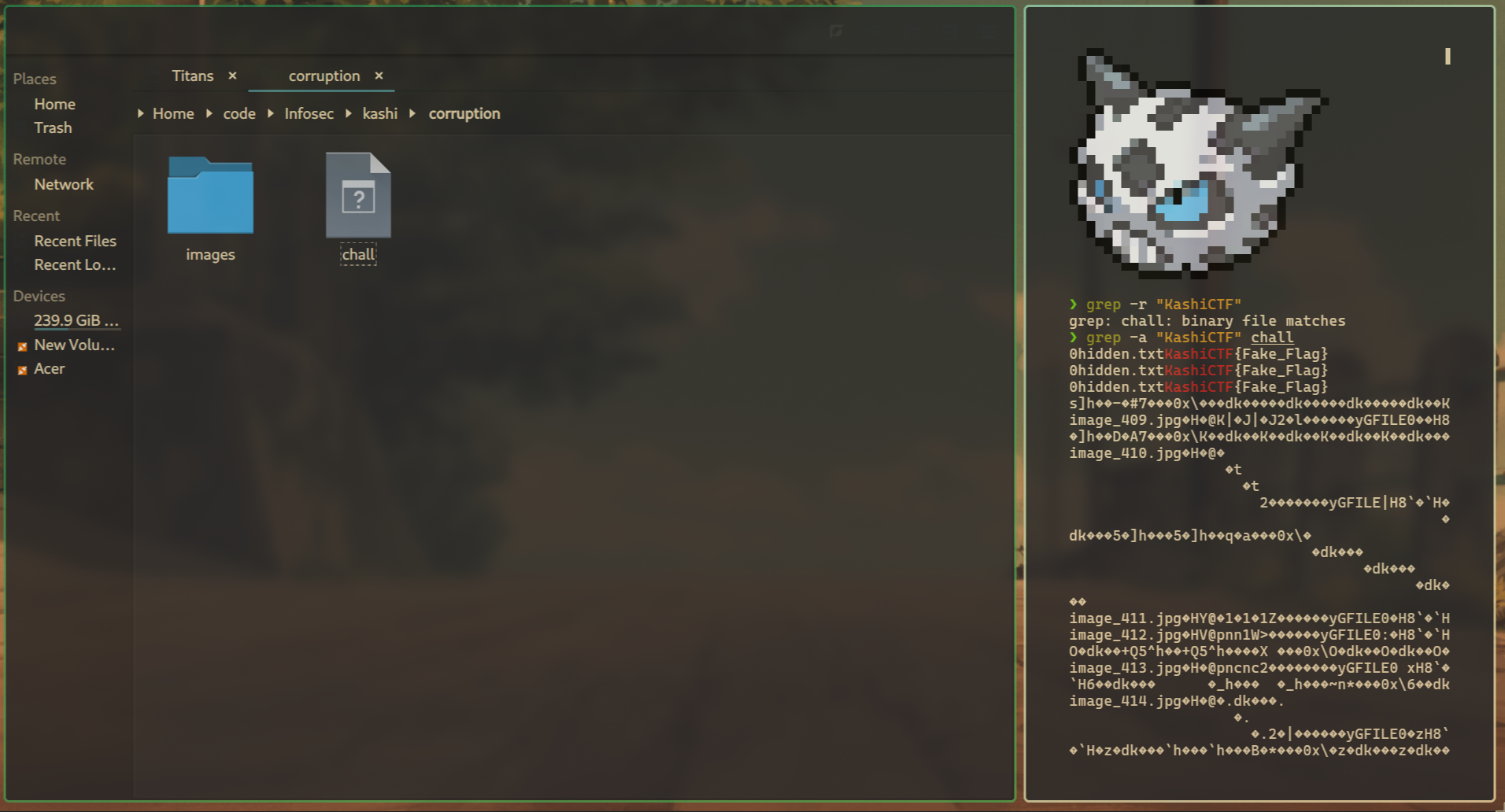1505x812 pixels.
Task: Click the pixel-art cat image in terminal
Action: [x=1198, y=164]
